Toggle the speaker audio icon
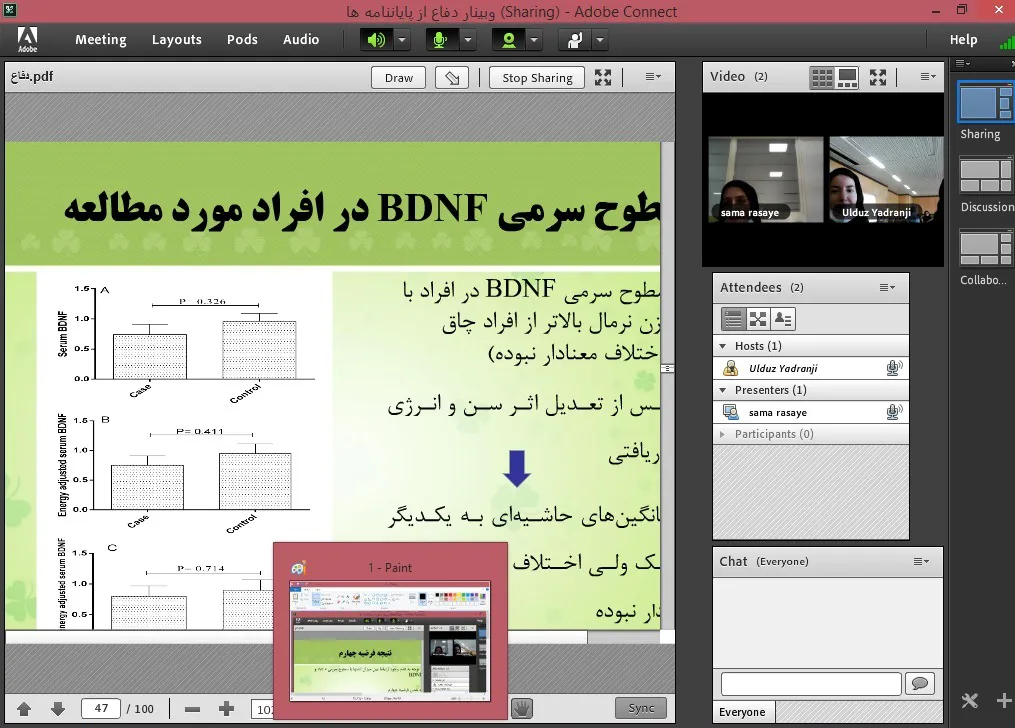The height and width of the screenshot is (728, 1015). click(x=377, y=40)
